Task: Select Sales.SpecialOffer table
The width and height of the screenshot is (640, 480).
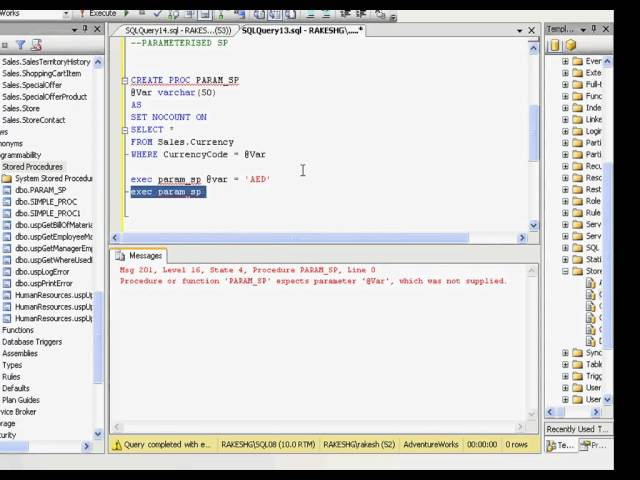Action: pyautogui.click(x=32, y=85)
